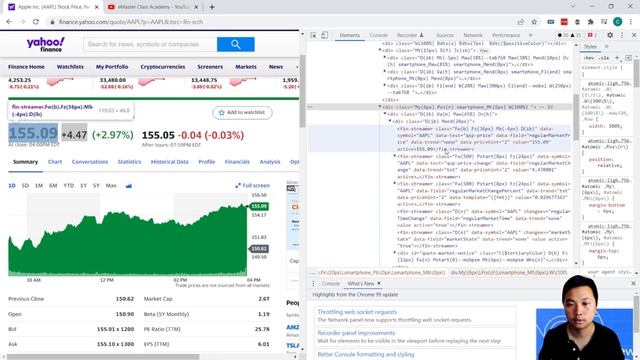Screen dimensions: 640x360
Task: Open DevTools Performance tab
Action: pyautogui.click(x=506, y=35)
